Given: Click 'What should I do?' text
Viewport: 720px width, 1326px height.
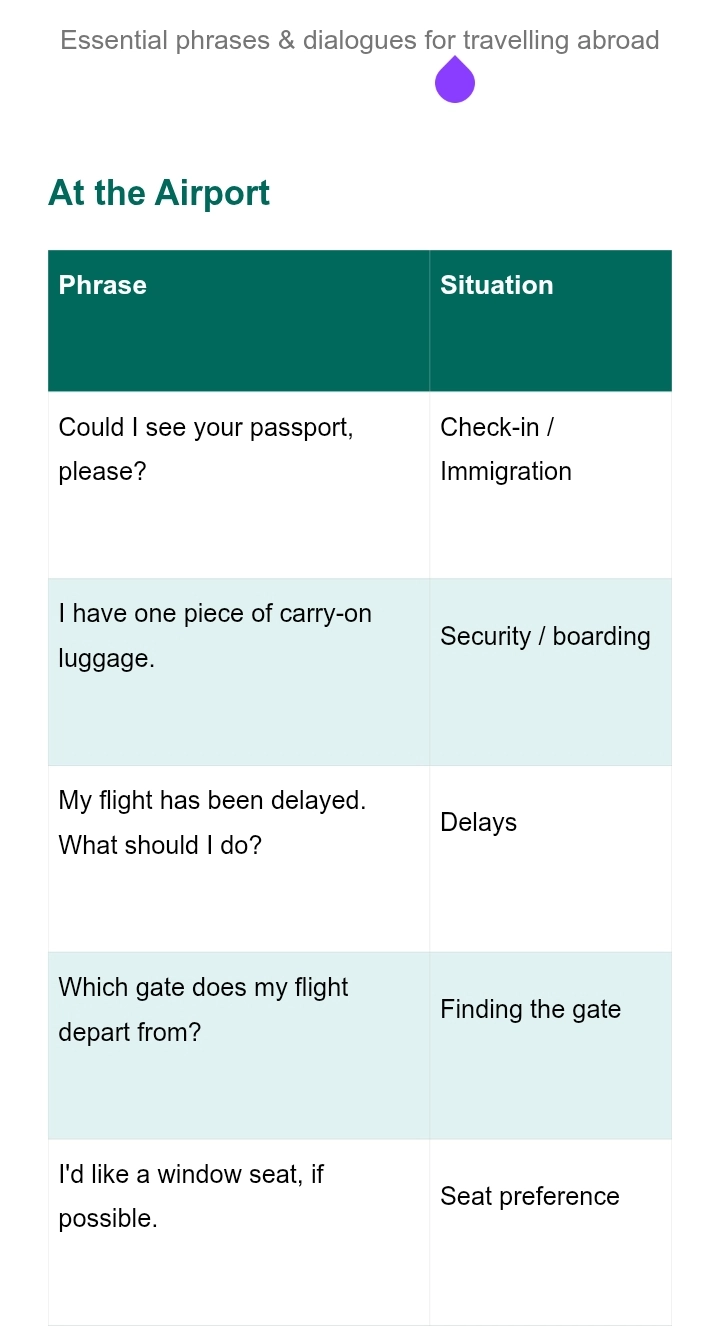Looking at the screenshot, I should click(160, 845).
